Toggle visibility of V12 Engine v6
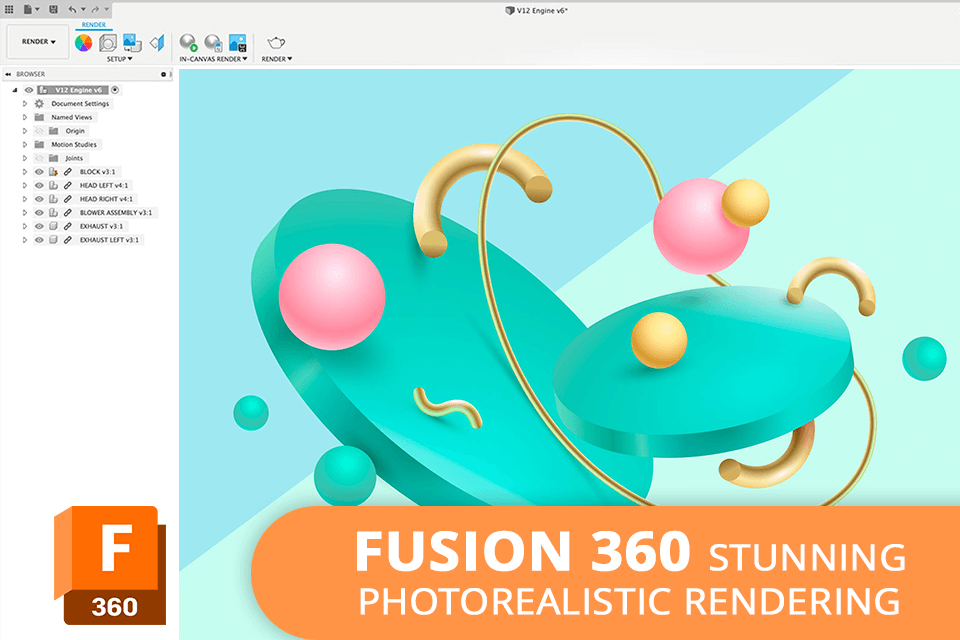 [x=29, y=90]
